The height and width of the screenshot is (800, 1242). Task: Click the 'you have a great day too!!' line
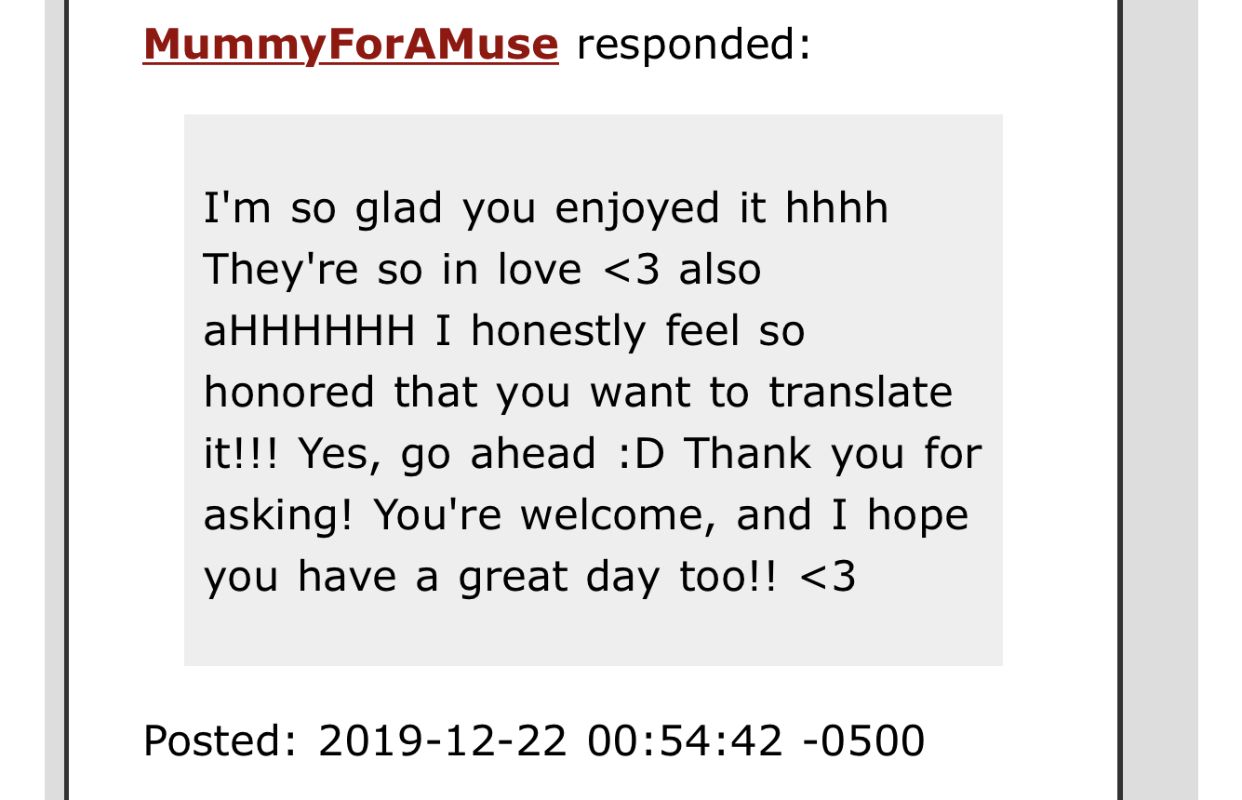(x=491, y=578)
